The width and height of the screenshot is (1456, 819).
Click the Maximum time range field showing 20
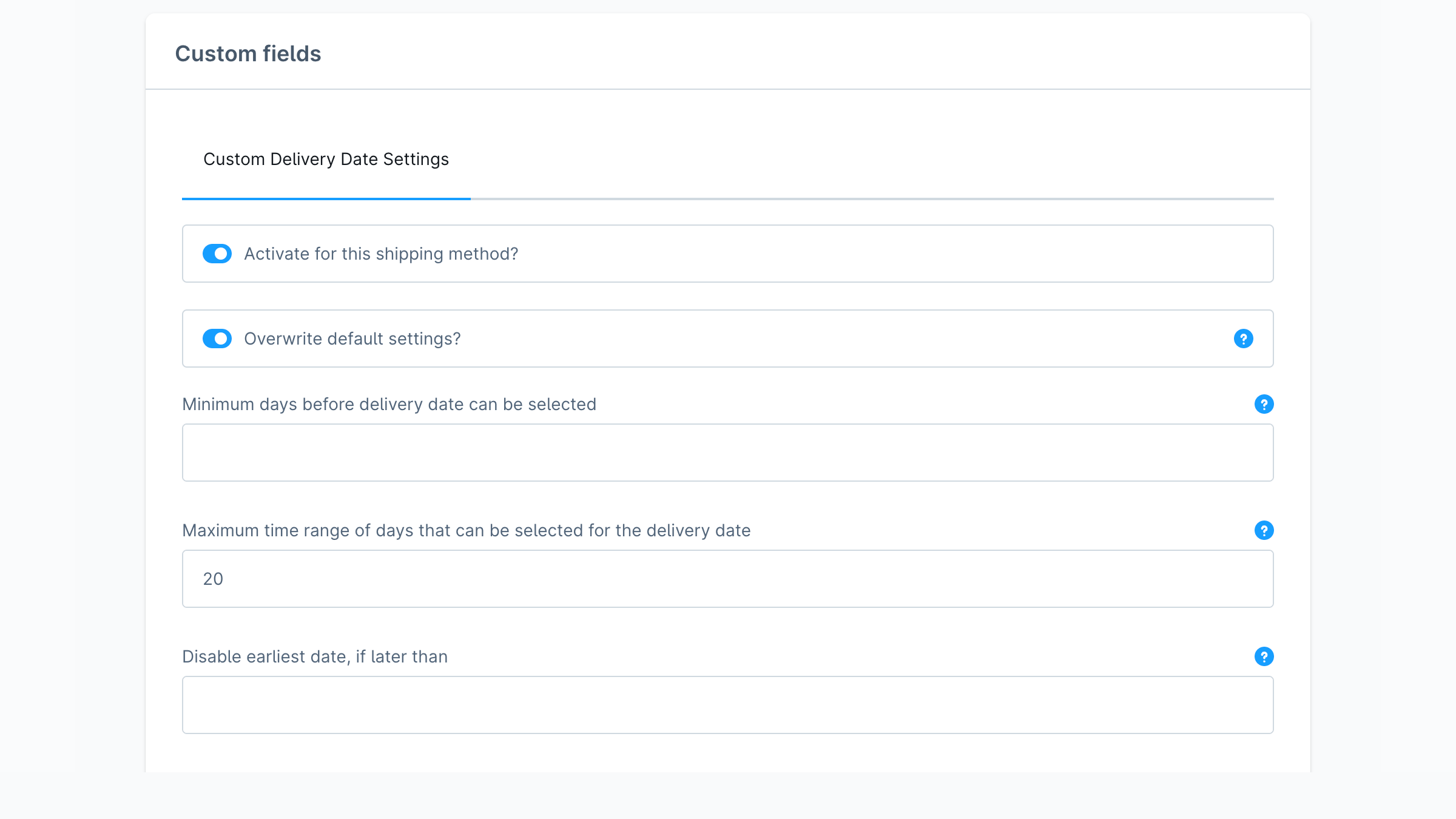pos(728,579)
